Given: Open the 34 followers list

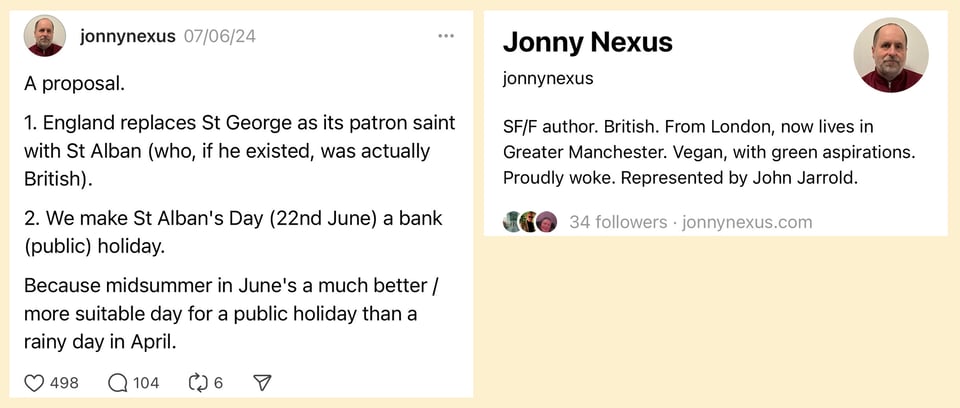Looking at the screenshot, I should (x=617, y=222).
